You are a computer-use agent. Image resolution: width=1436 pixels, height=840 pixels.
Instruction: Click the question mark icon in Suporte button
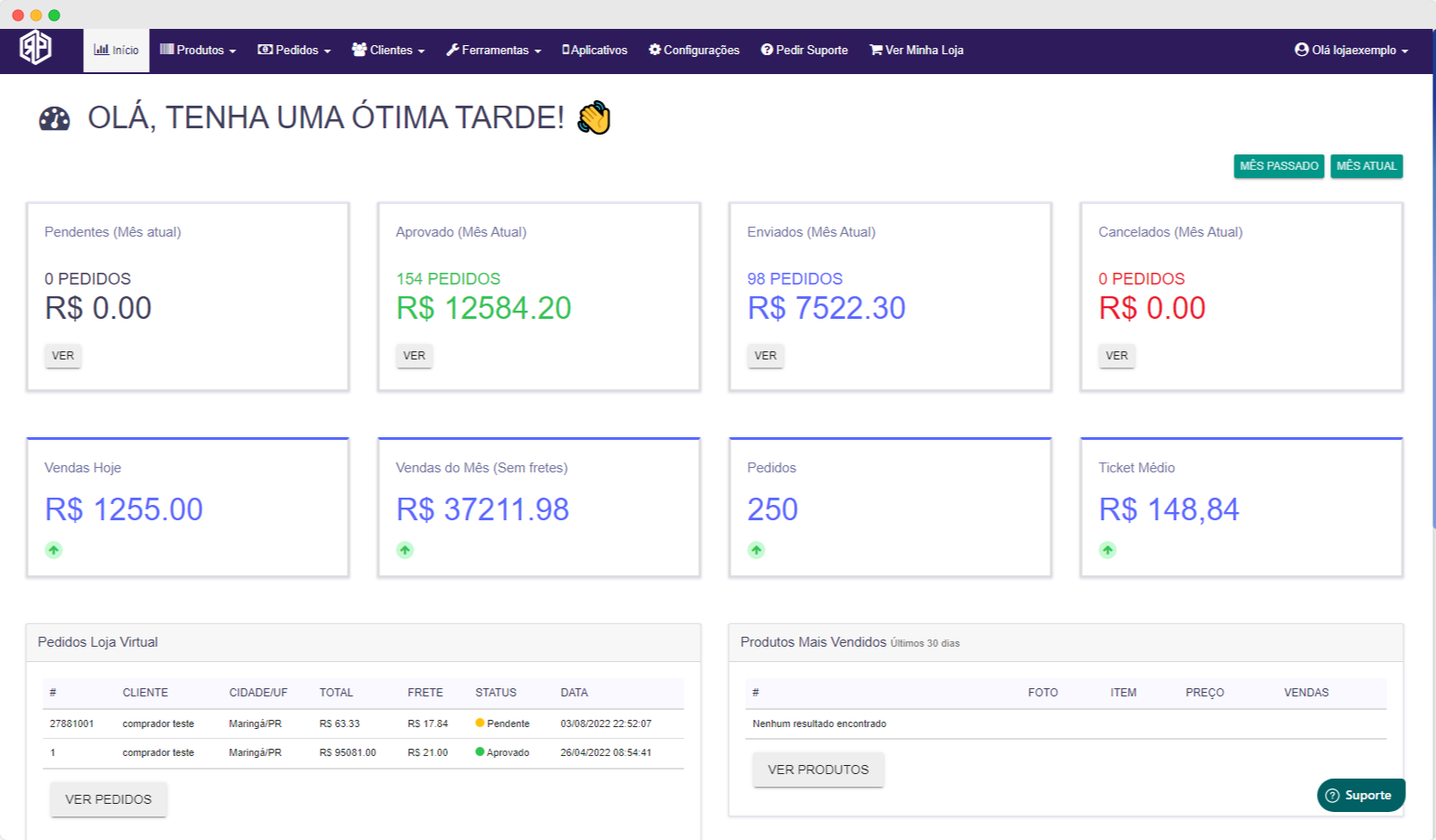click(1332, 796)
